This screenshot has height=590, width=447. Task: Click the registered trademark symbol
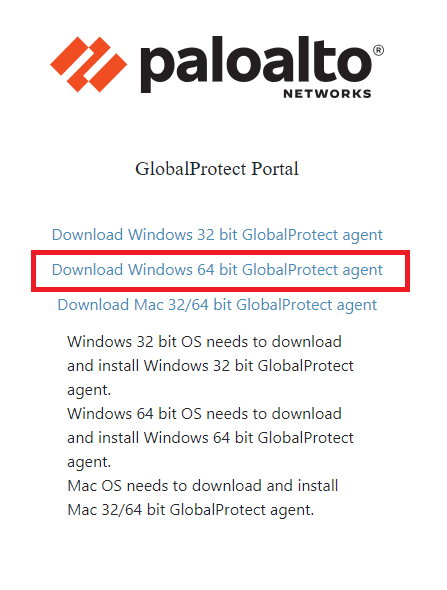click(378, 50)
